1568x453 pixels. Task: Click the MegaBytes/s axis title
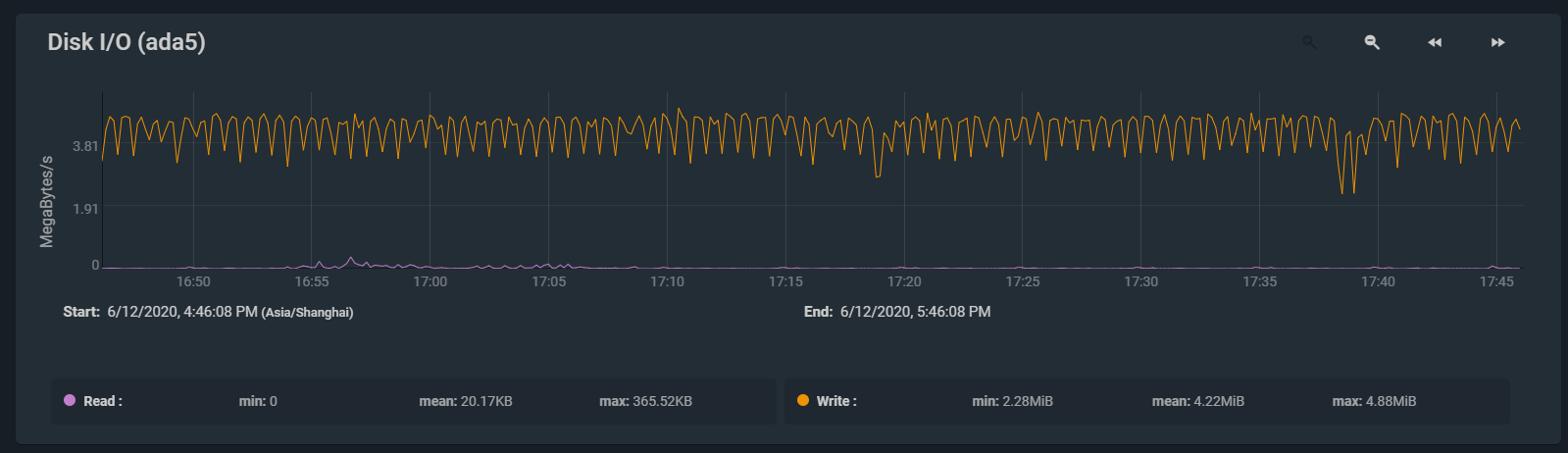tap(46, 201)
